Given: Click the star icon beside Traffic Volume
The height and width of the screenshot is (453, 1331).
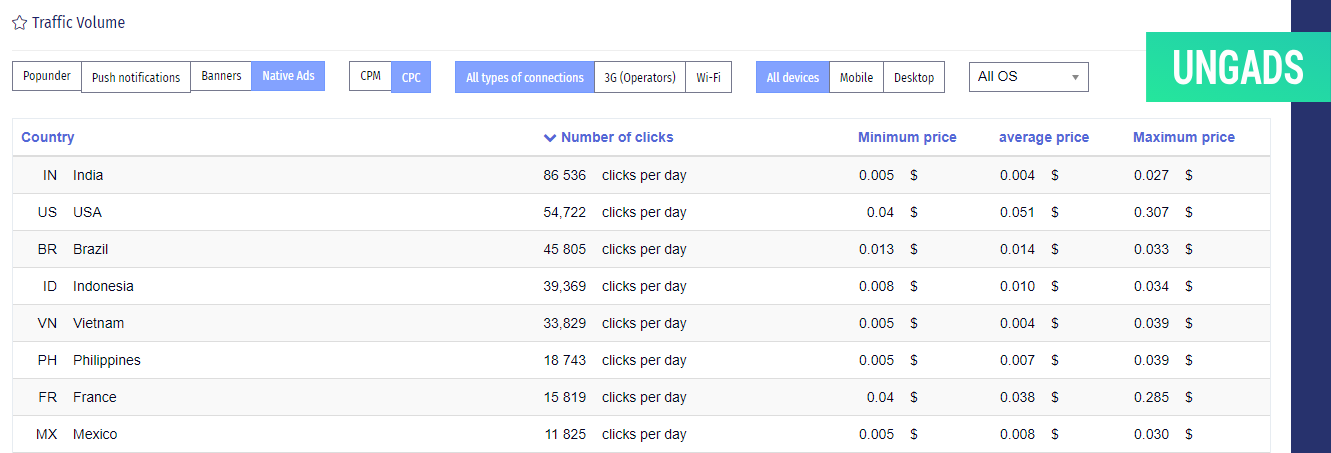Looking at the screenshot, I should coord(19,22).
